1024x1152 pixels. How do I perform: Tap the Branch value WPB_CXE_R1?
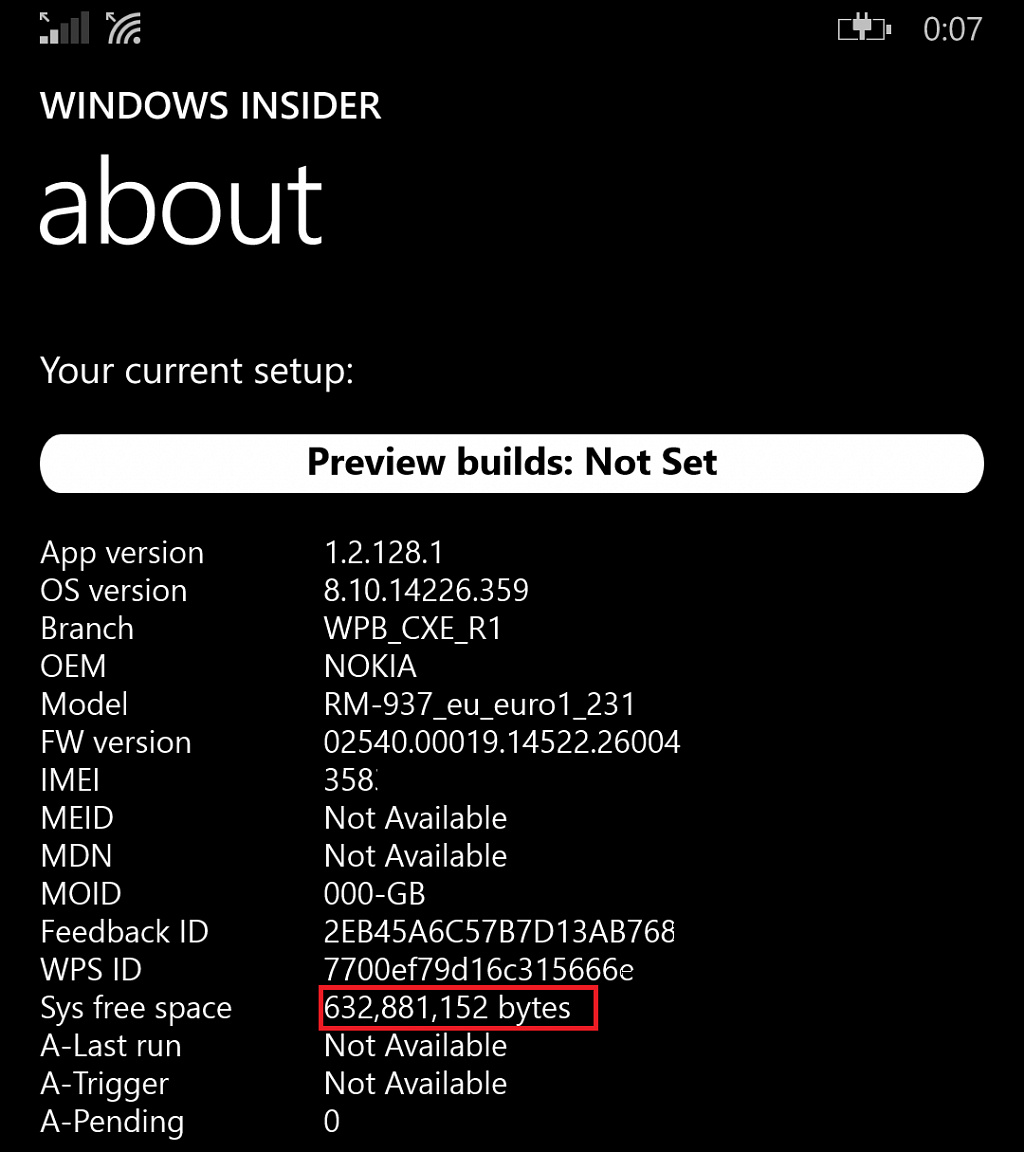click(x=413, y=628)
